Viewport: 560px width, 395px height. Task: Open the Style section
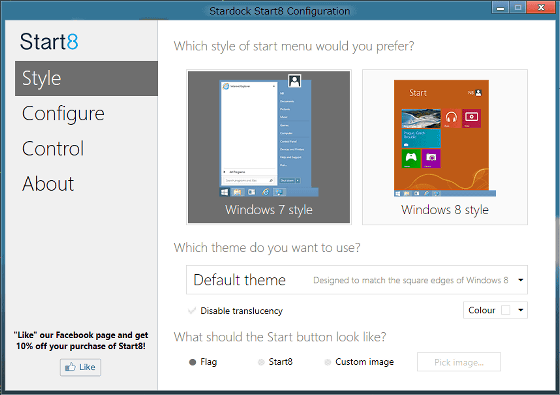tap(86, 78)
